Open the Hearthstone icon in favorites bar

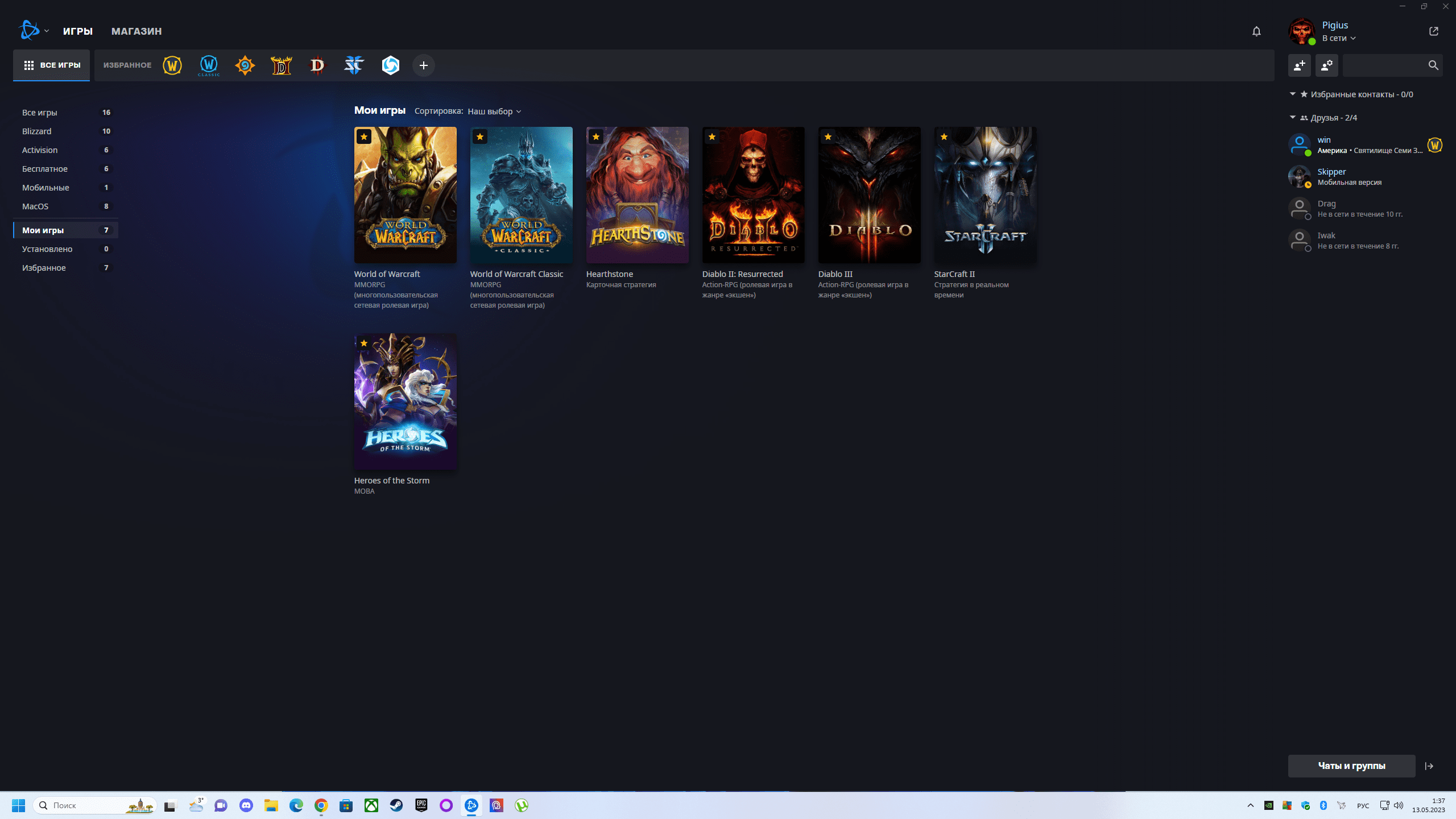pos(245,65)
